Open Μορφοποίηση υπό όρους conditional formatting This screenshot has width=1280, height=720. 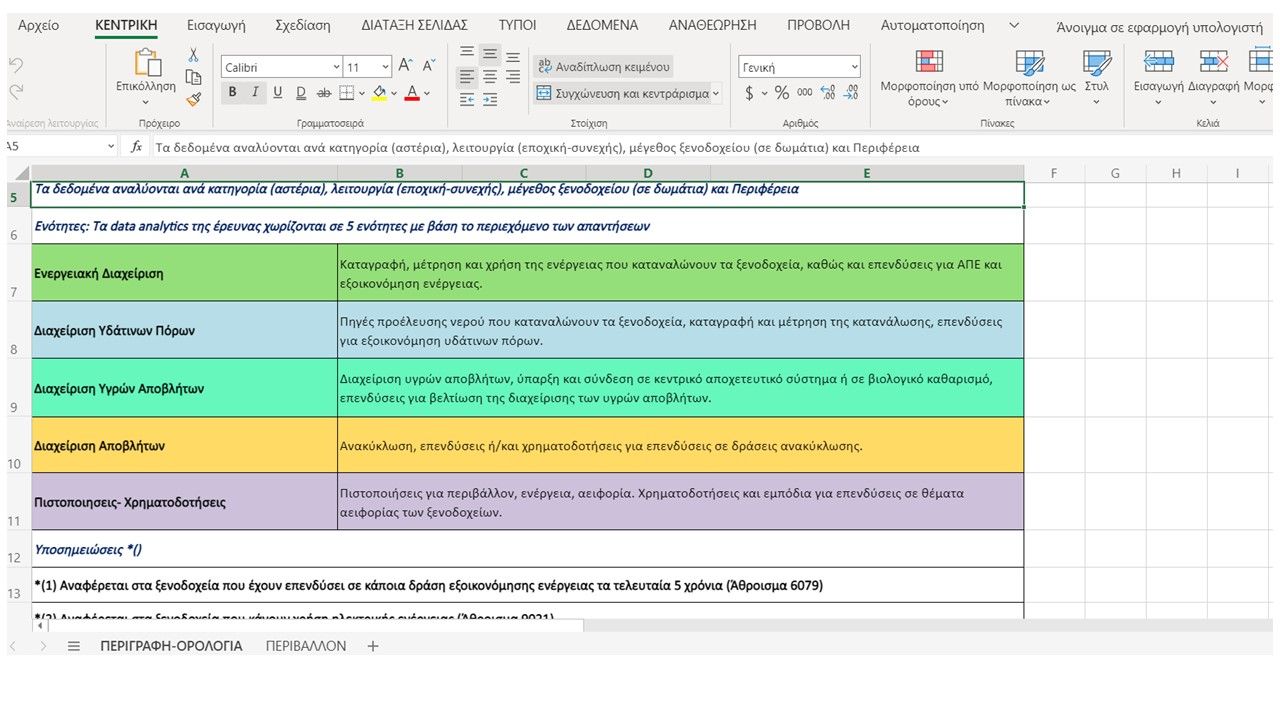pos(929,78)
